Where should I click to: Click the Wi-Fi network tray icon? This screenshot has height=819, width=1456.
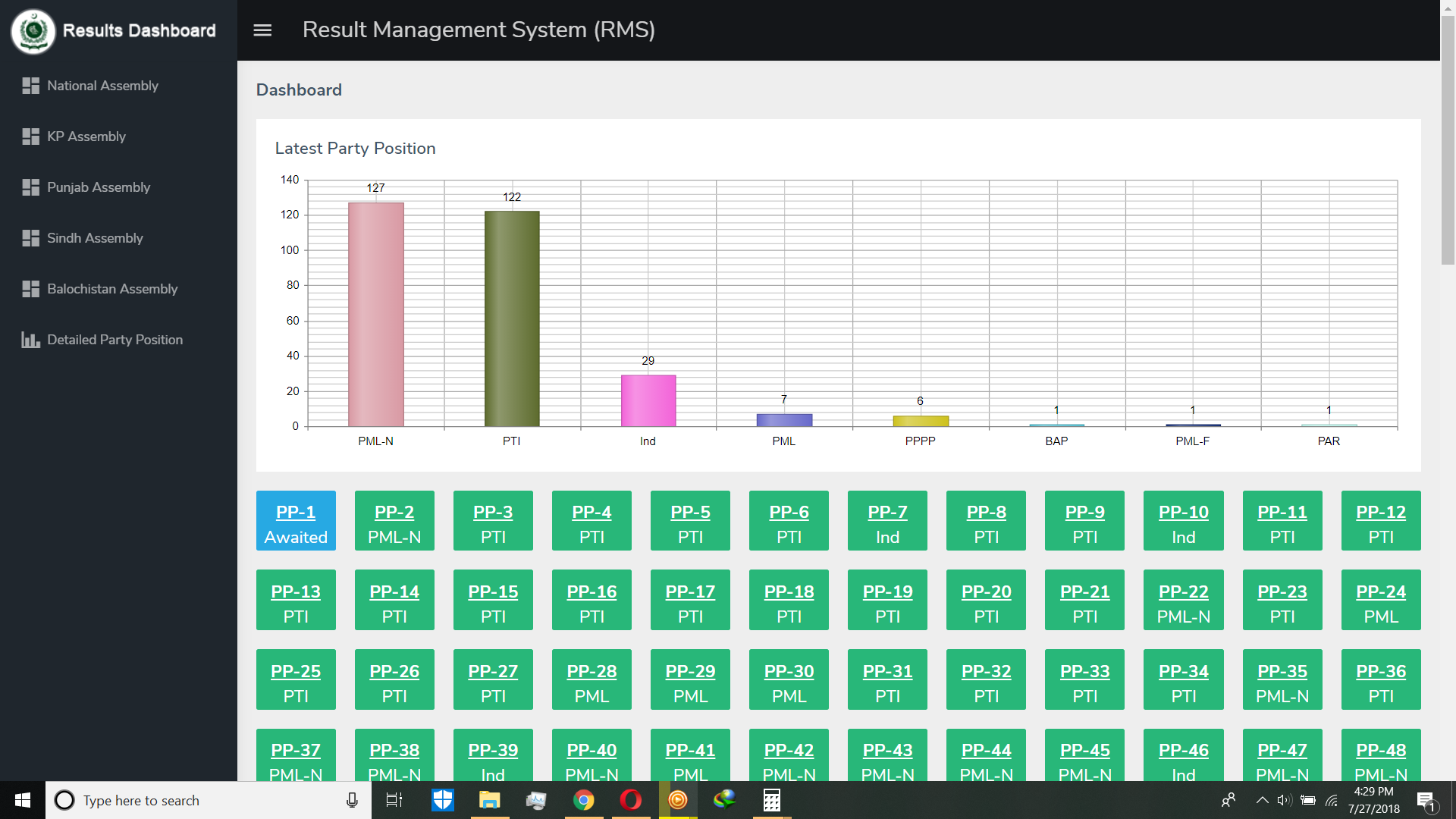[1332, 800]
